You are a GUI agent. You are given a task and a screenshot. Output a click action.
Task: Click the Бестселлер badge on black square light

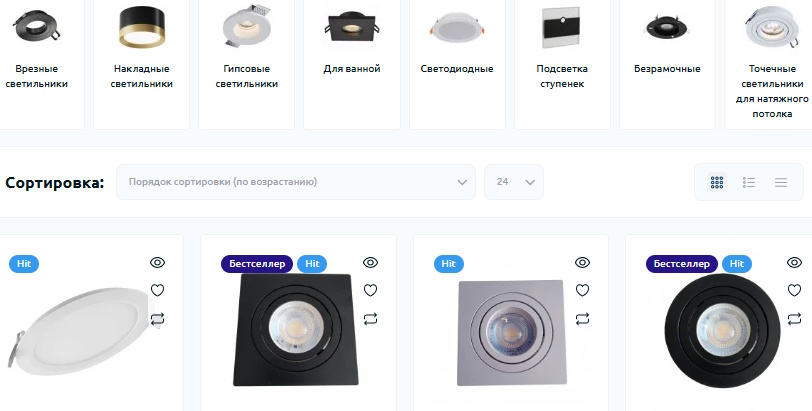257,264
